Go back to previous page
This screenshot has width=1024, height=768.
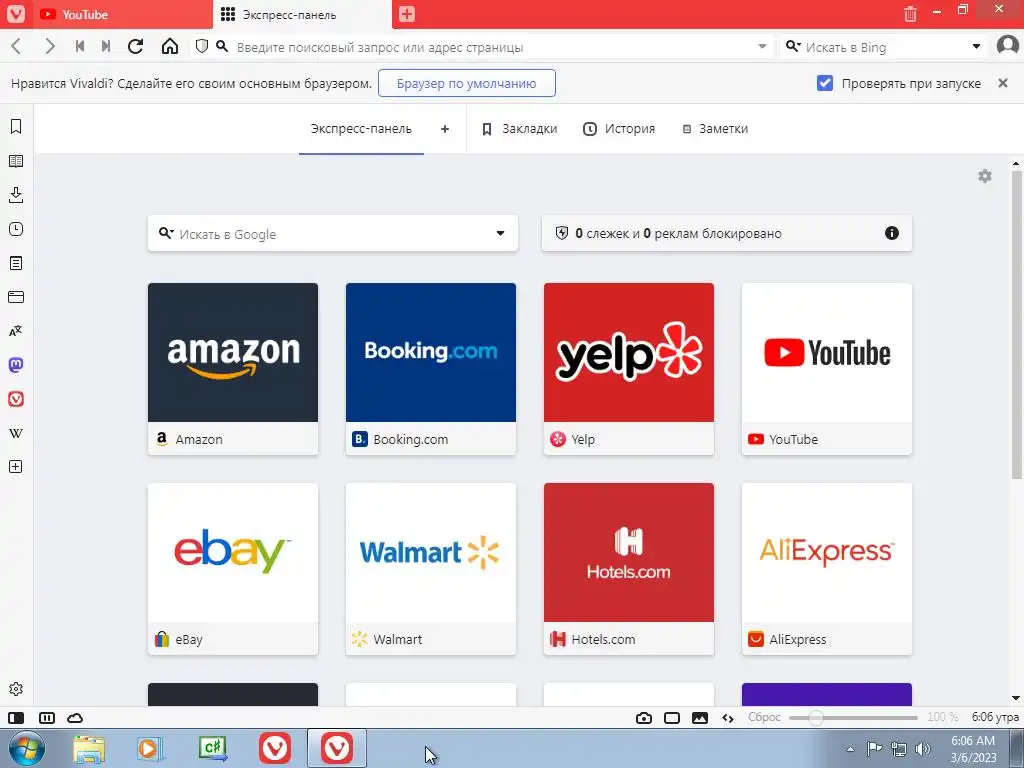(16, 46)
